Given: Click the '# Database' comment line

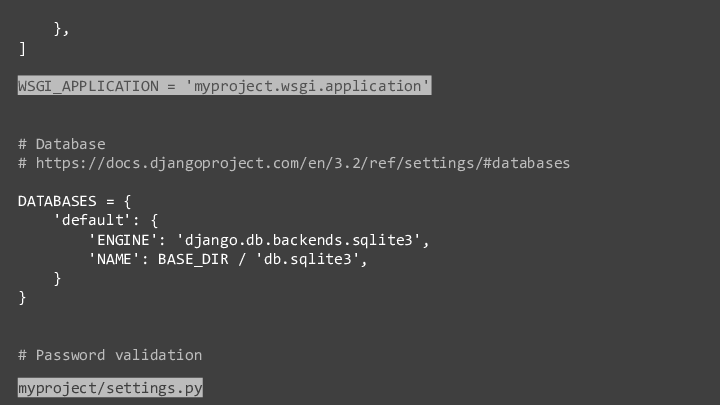Looking at the screenshot, I should tap(62, 144).
